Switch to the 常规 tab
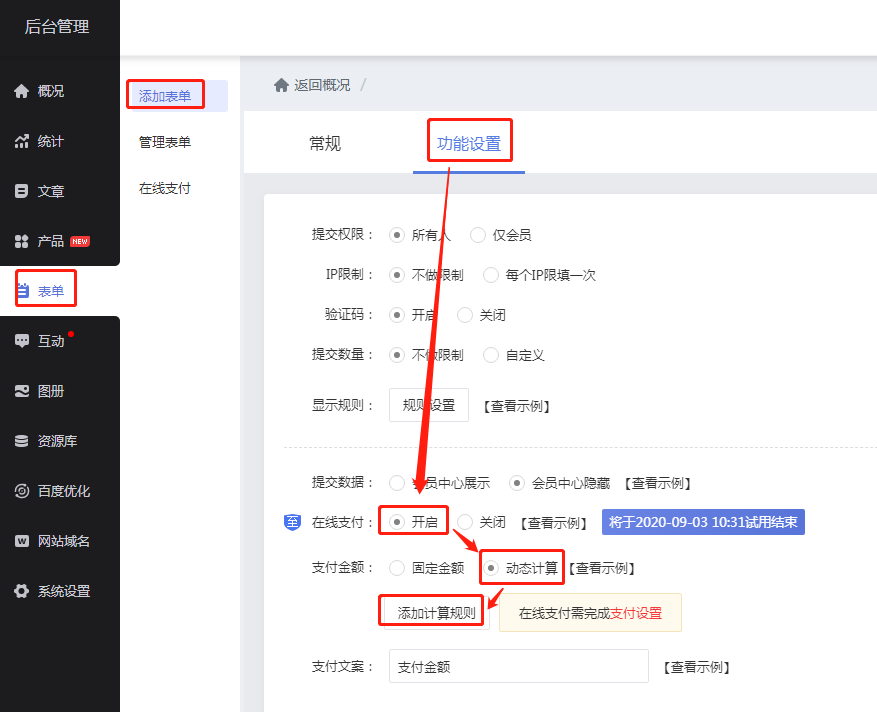The image size is (877, 712). pos(325,144)
